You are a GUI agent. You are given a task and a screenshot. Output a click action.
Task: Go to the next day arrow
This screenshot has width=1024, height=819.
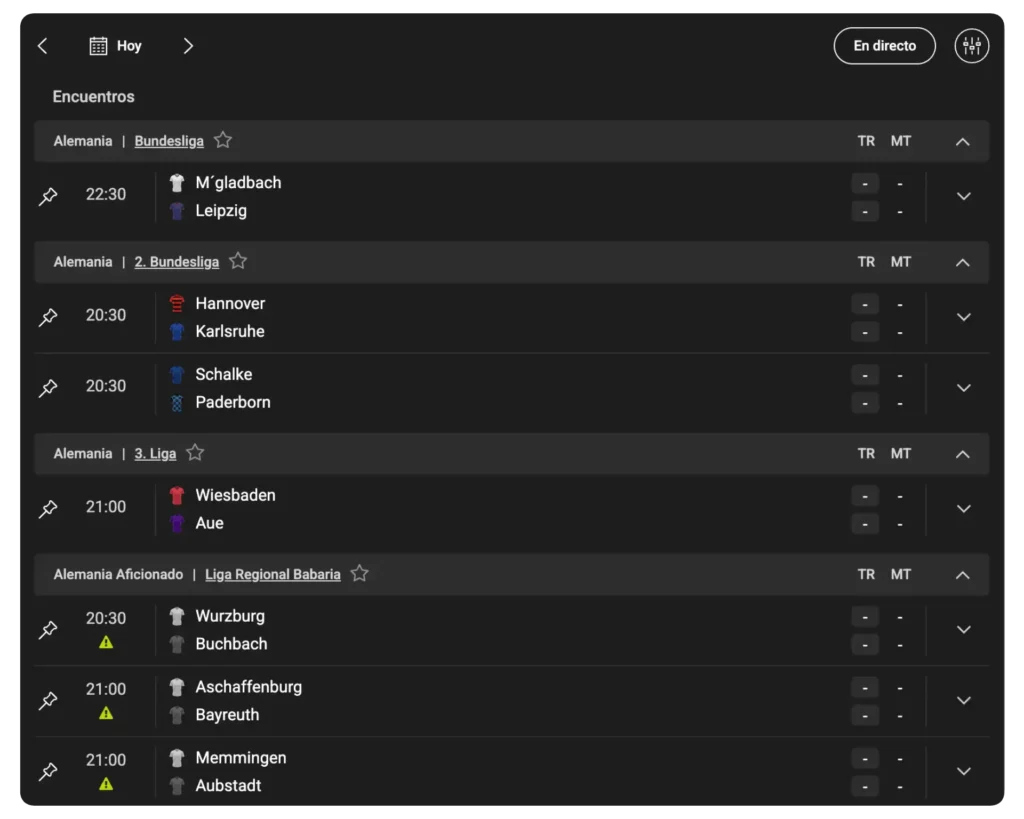(x=188, y=46)
